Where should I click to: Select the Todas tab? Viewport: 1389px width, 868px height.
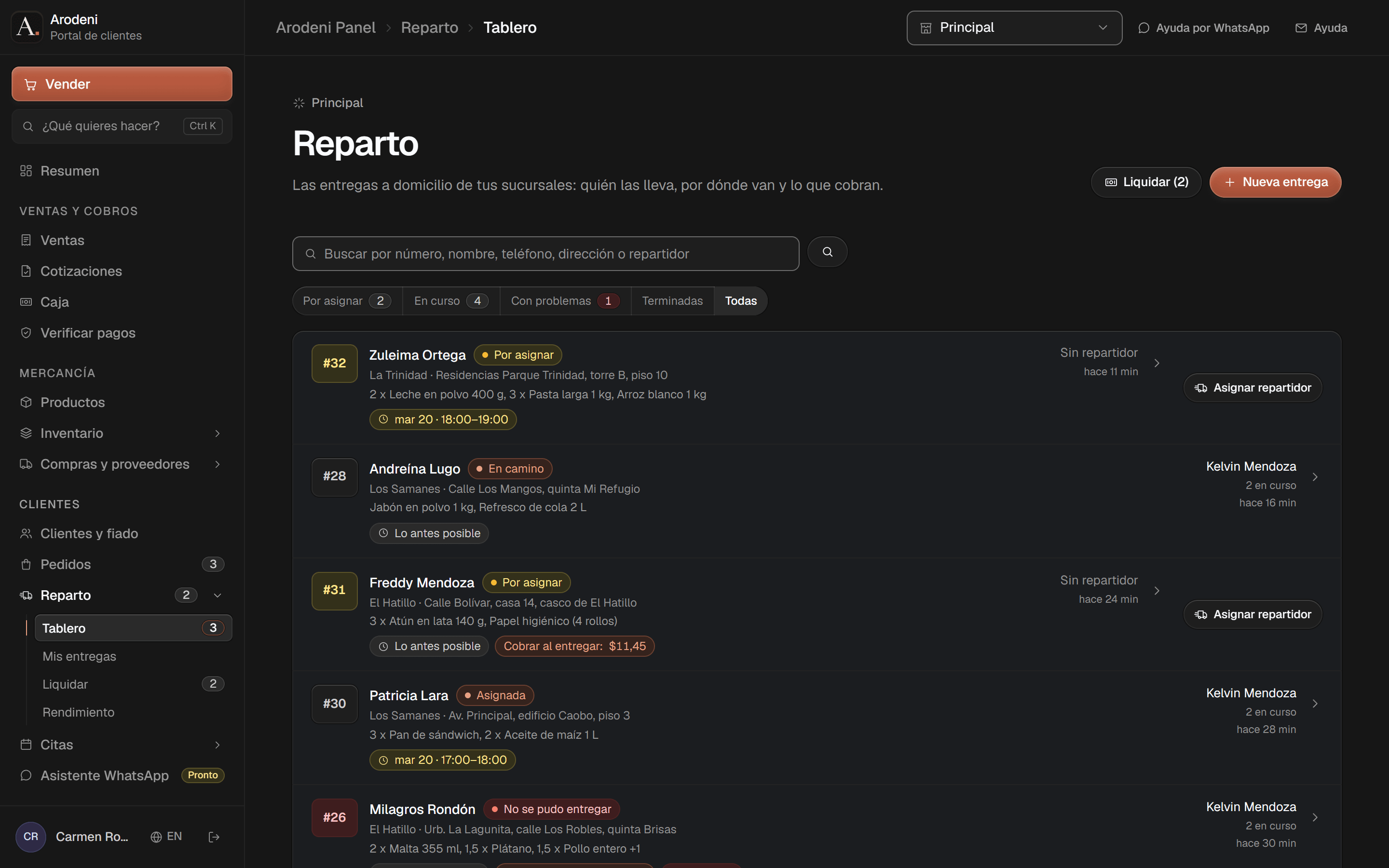coord(740,301)
